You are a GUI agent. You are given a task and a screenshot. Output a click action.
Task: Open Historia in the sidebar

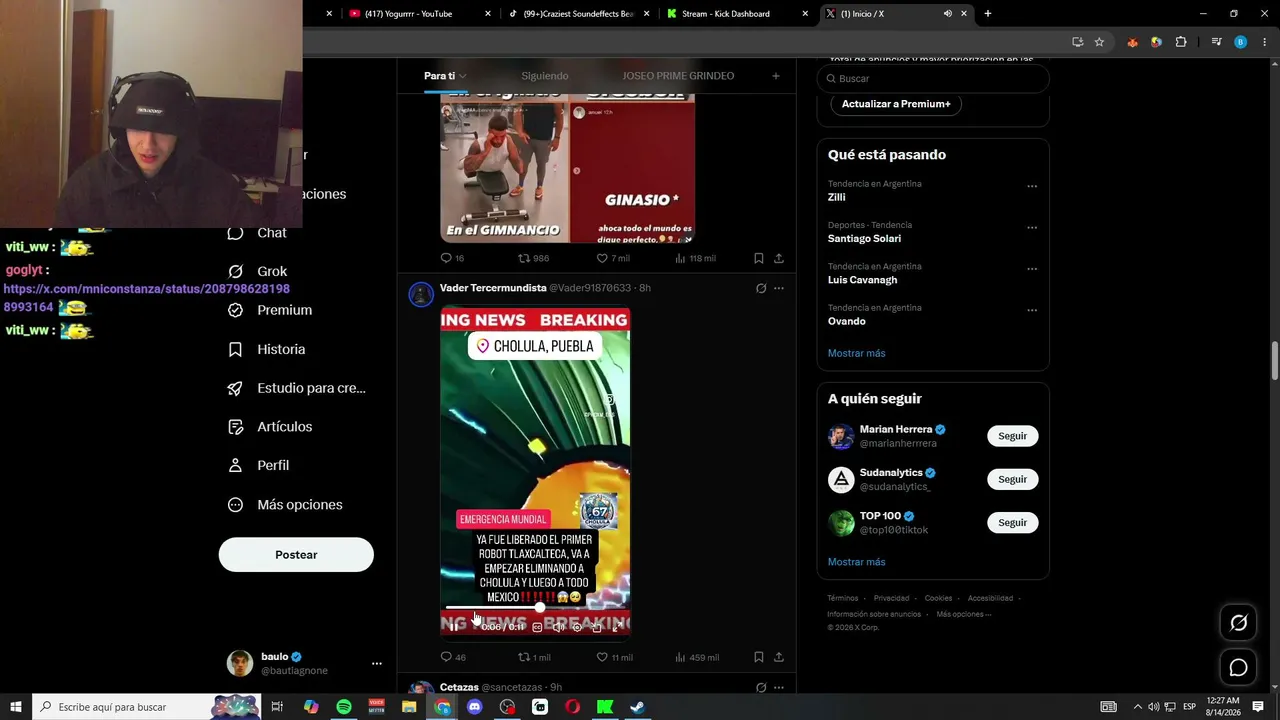click(x=266, y=349)
